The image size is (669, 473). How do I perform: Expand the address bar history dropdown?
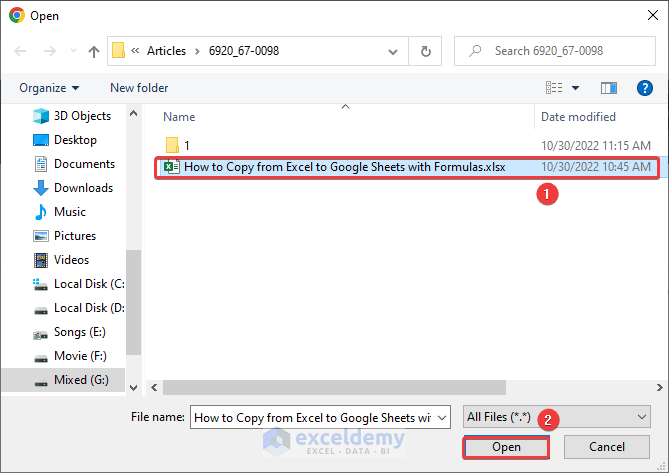393,52
